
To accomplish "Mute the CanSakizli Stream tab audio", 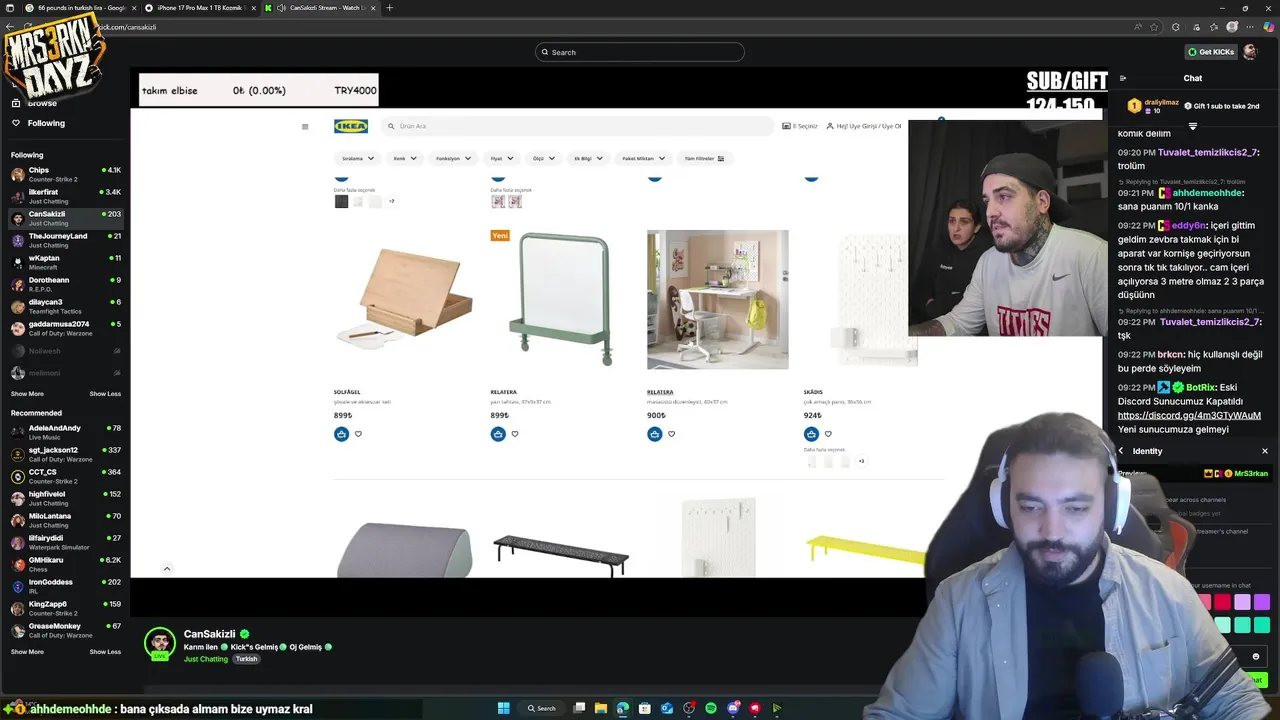I will tap(281, 8).
